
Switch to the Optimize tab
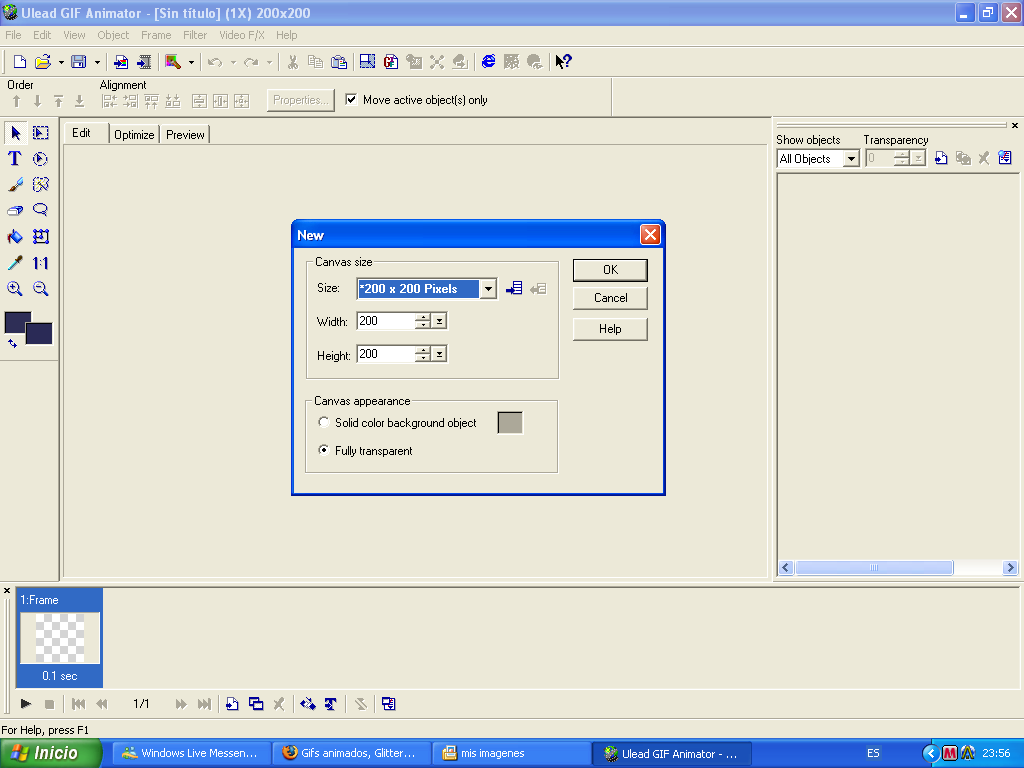(134, 135)
